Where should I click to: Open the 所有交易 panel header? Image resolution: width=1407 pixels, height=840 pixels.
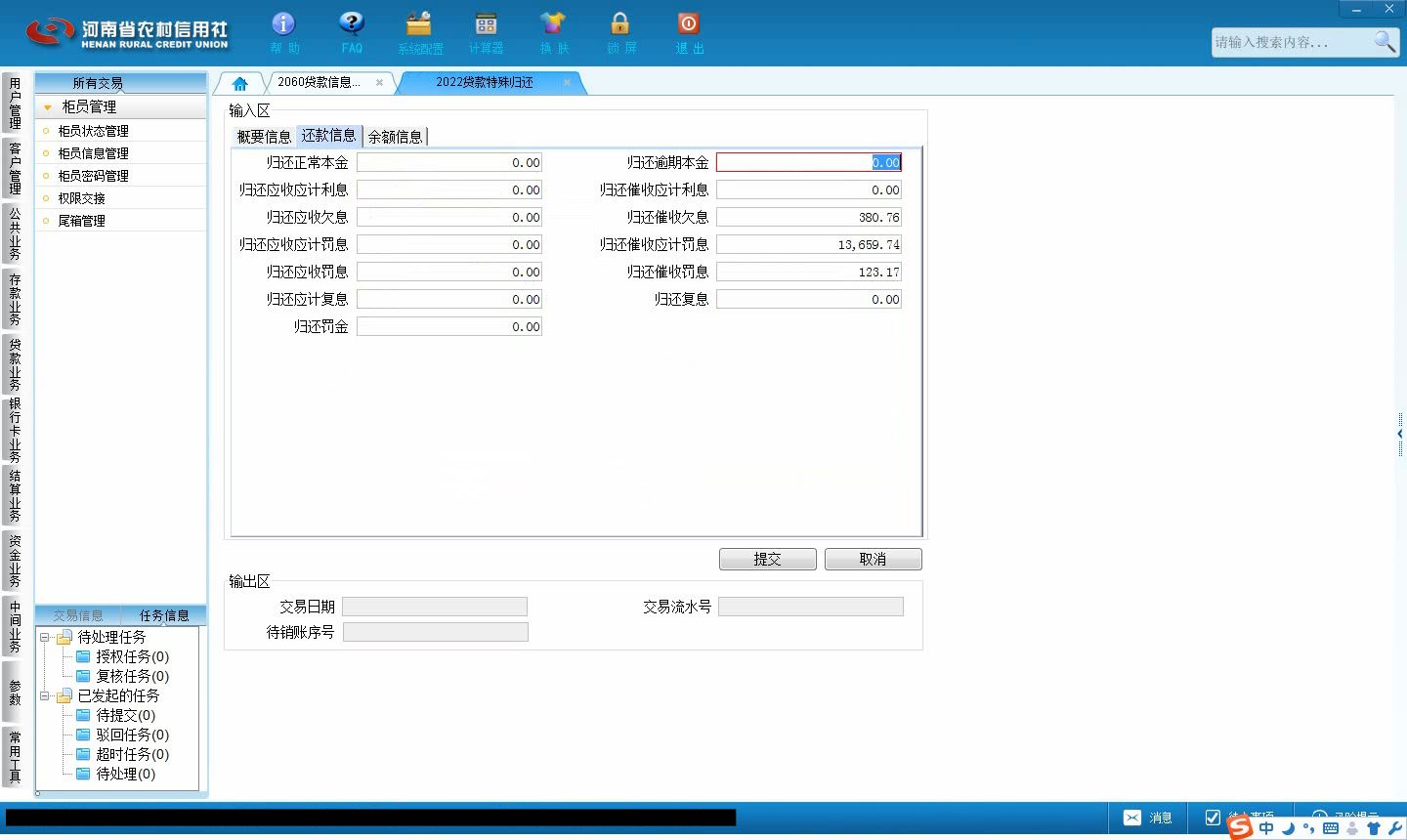coord(120,83)
